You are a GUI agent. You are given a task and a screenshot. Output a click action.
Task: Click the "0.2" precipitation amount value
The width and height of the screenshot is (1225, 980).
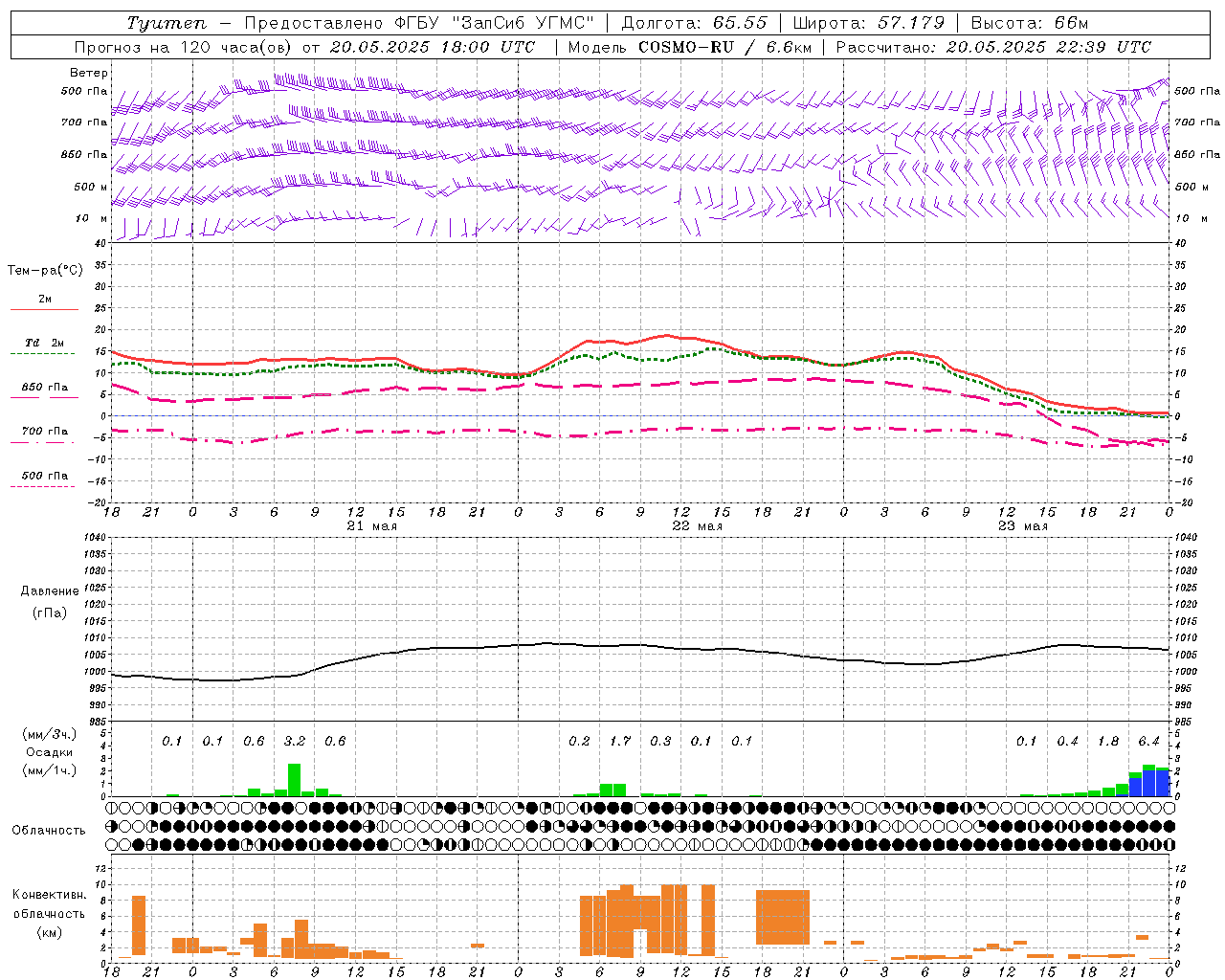[579, 741]
